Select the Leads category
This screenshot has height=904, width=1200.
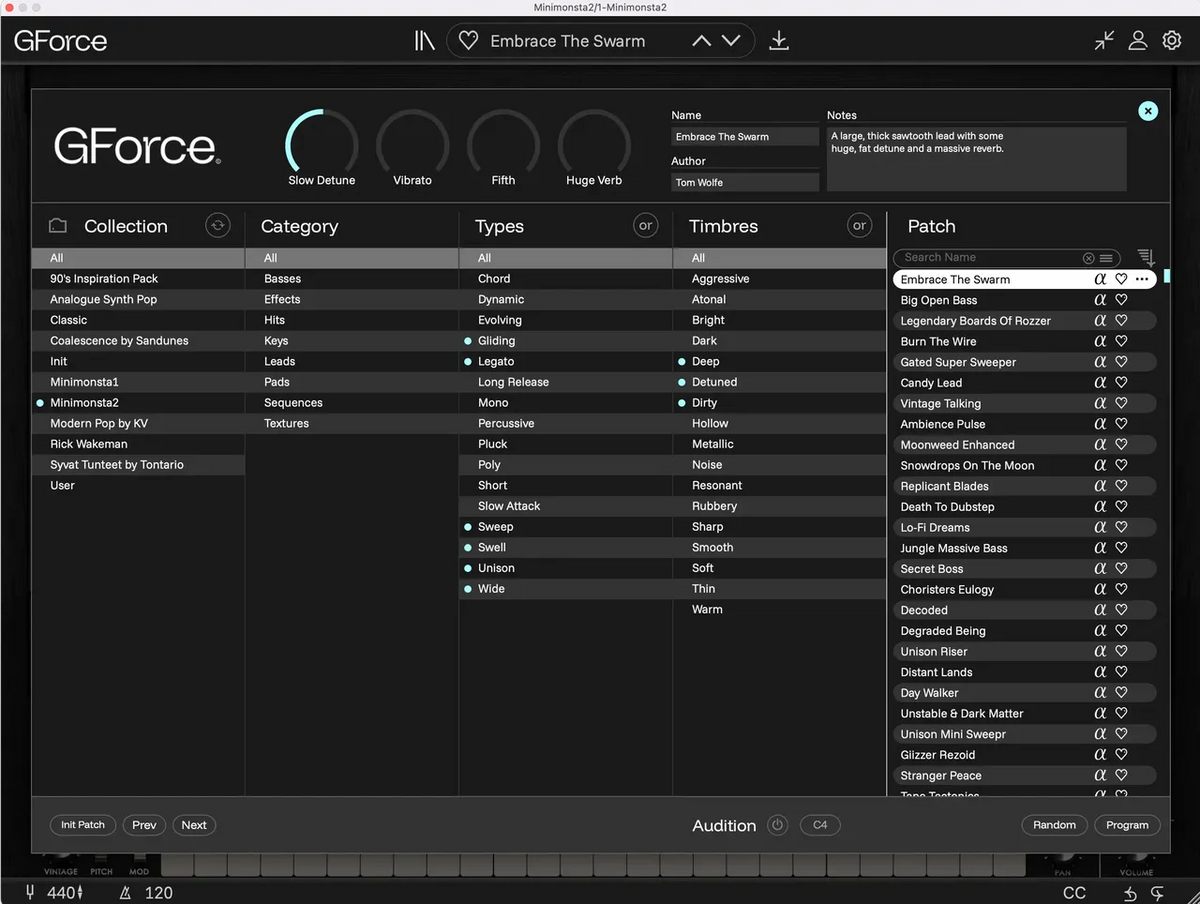352,361
